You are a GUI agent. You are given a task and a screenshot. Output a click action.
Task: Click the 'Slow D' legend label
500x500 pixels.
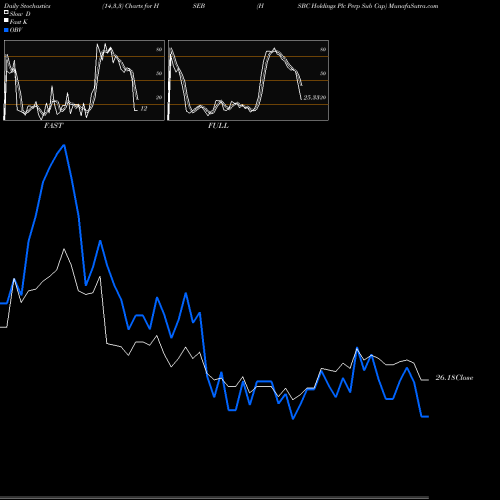20,14
